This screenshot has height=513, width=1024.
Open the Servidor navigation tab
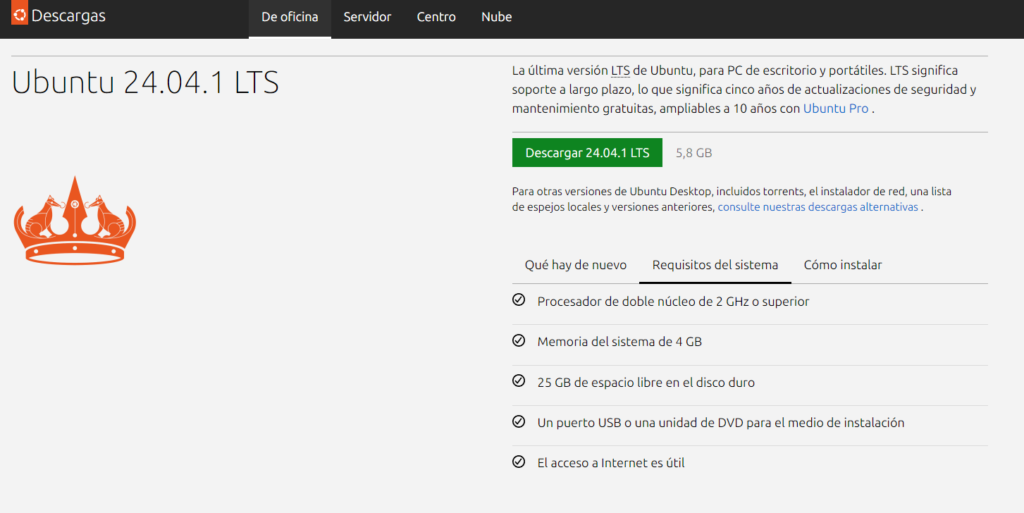pos(367,17)
